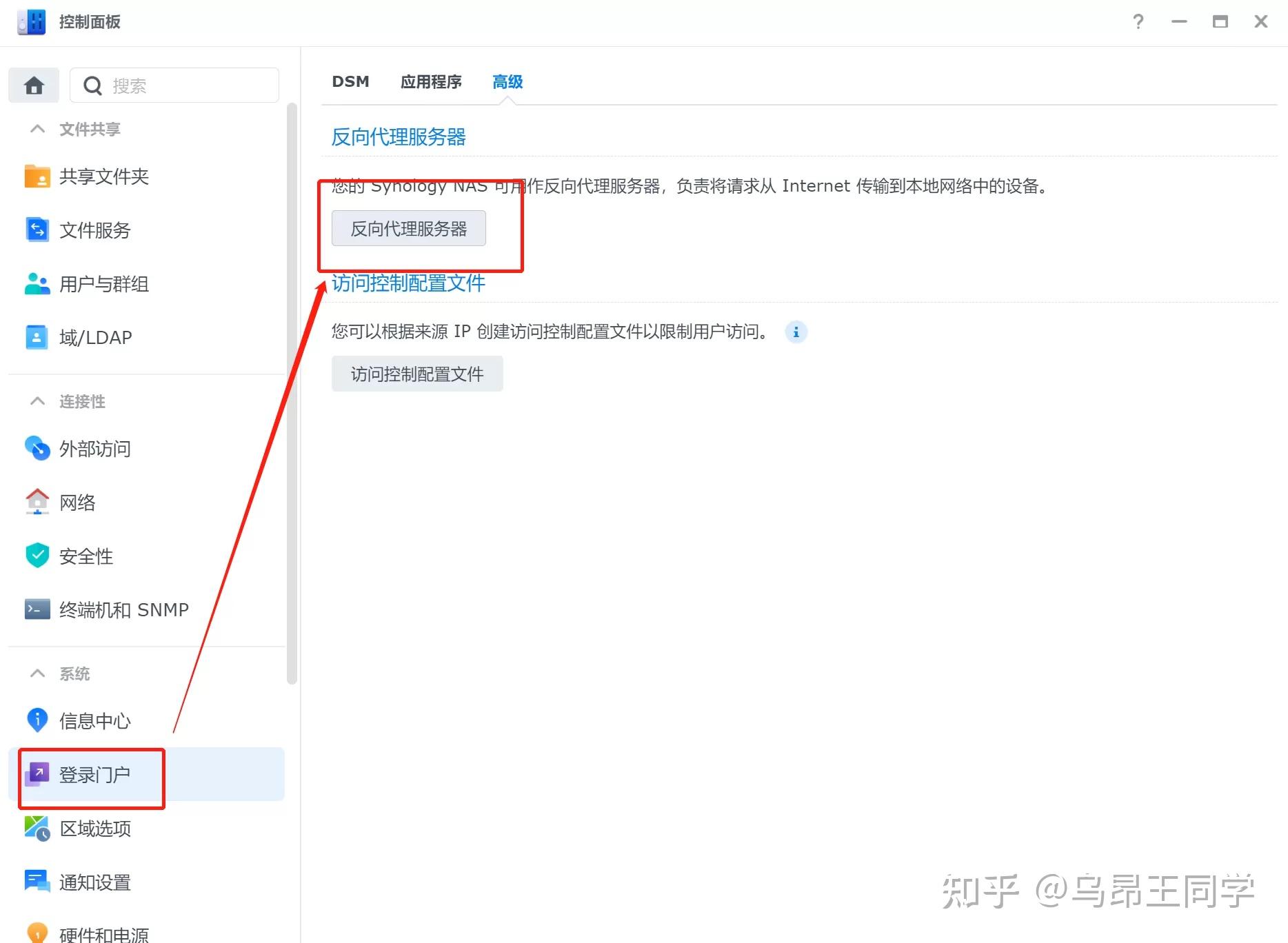1288x943 pixels.
Task: Collapse the 系统 section
Action: (37, 673)
